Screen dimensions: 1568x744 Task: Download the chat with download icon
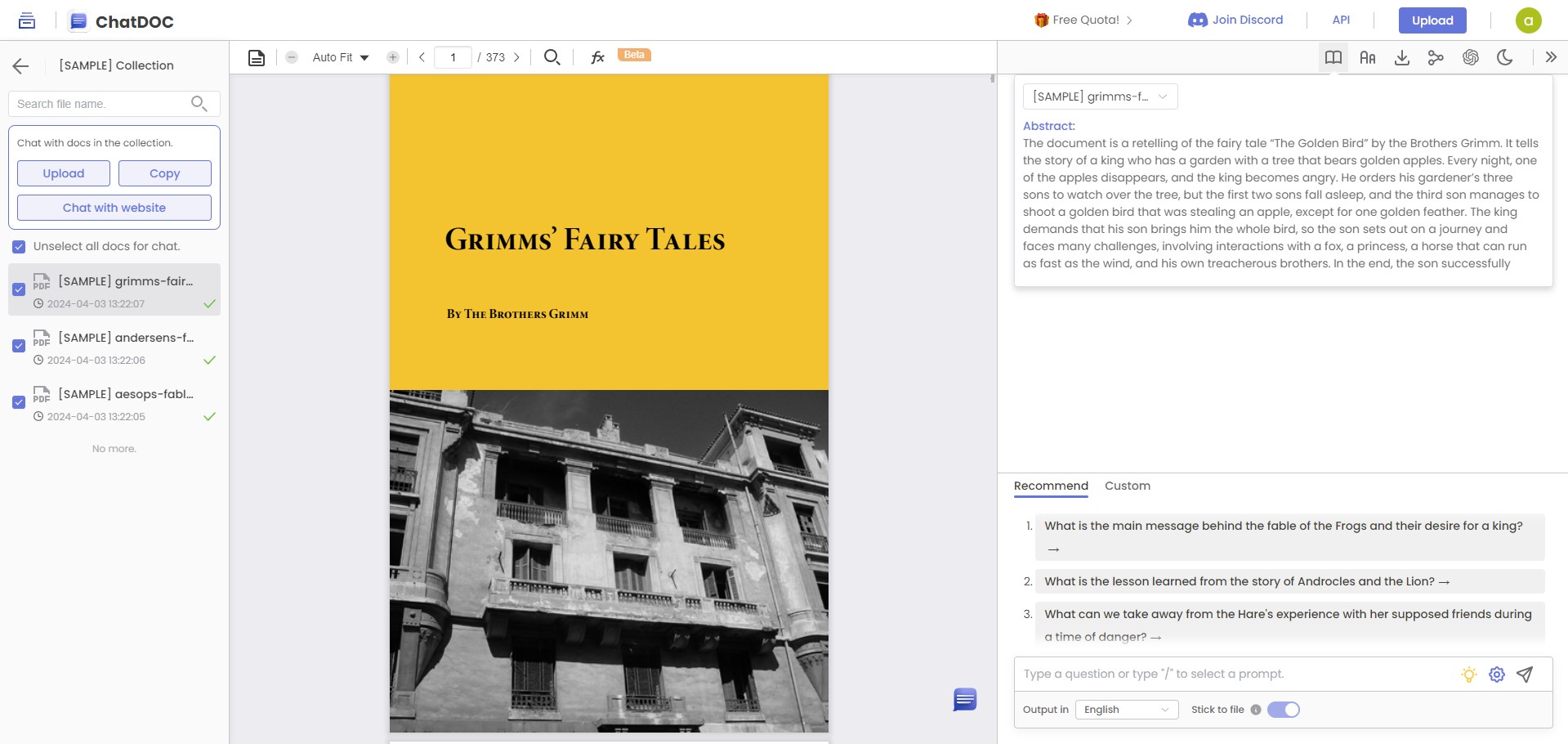1402,57
